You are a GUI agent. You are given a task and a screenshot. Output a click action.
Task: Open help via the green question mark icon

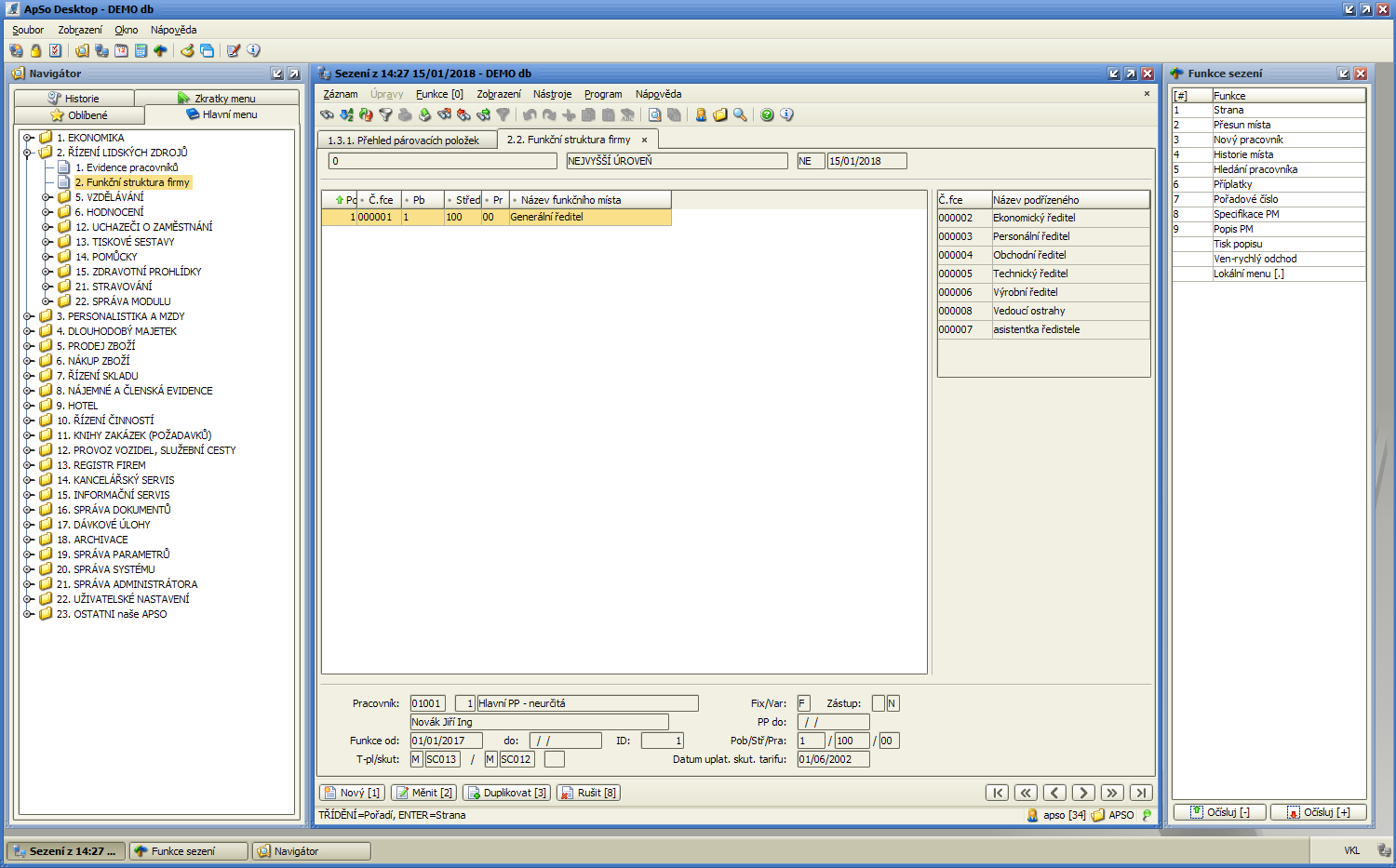767,114
